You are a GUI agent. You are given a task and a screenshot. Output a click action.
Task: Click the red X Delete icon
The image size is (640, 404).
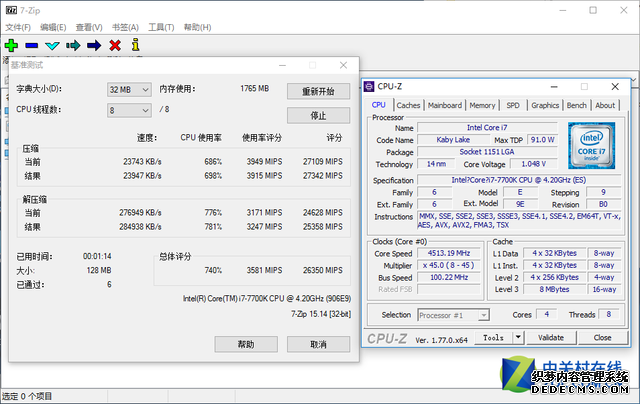pyautogui.click(x=115, y=45)
